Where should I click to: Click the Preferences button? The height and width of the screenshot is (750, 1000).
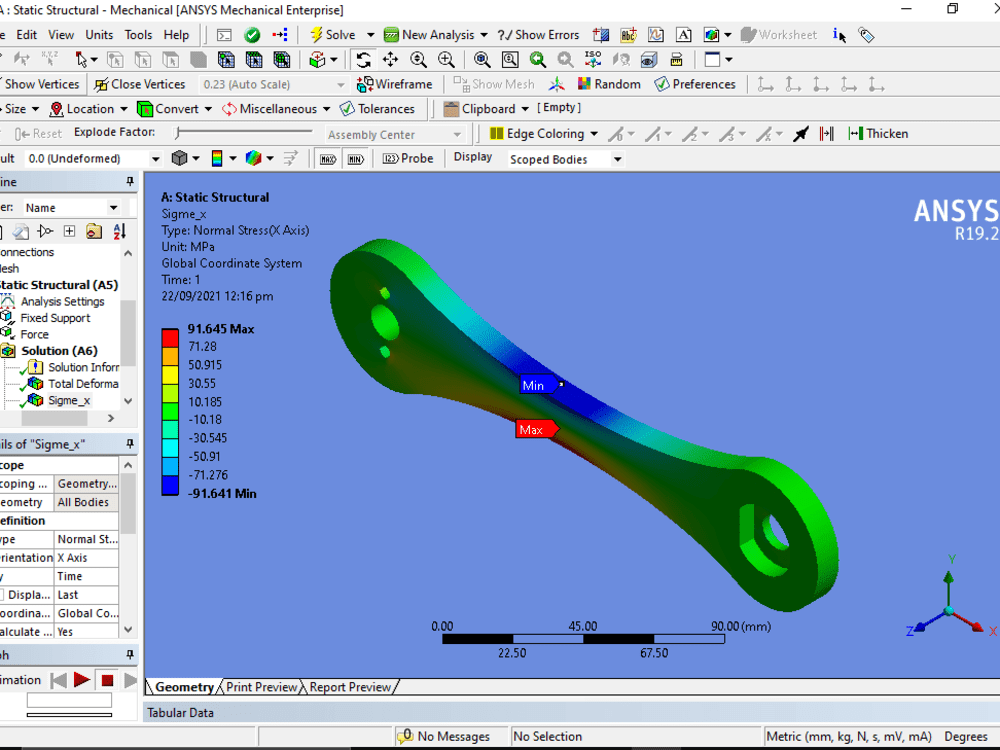pos(696,84)
